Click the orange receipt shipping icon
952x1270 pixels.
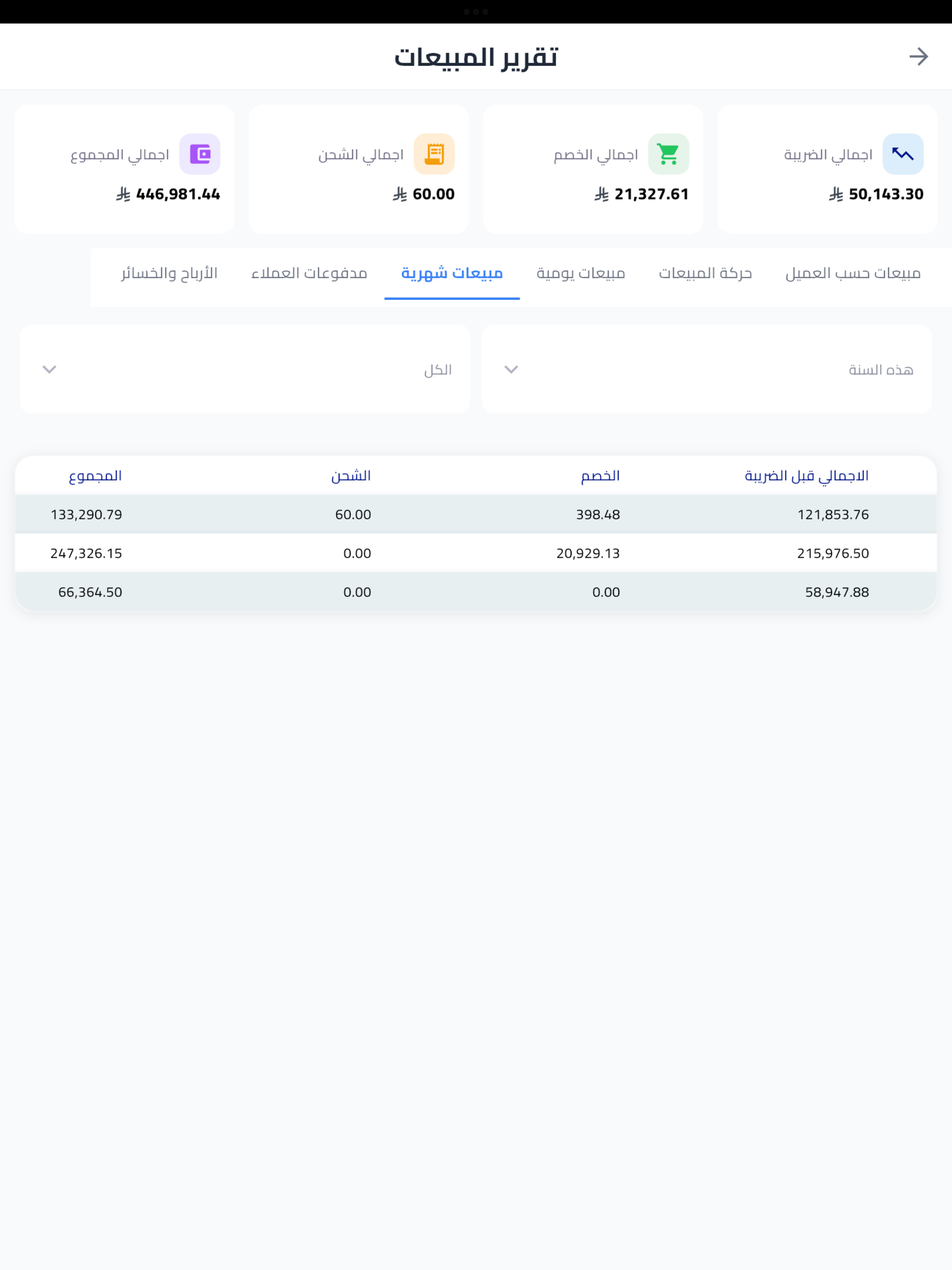[434, 154]
